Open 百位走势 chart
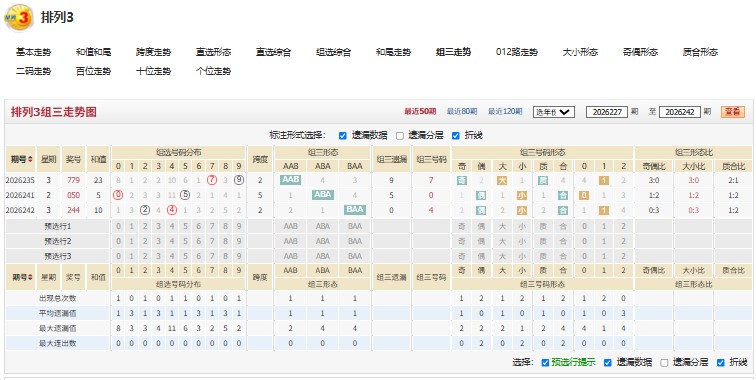Image resolution: width=756 pixels, height=380 pixels. tap(93, 71)
